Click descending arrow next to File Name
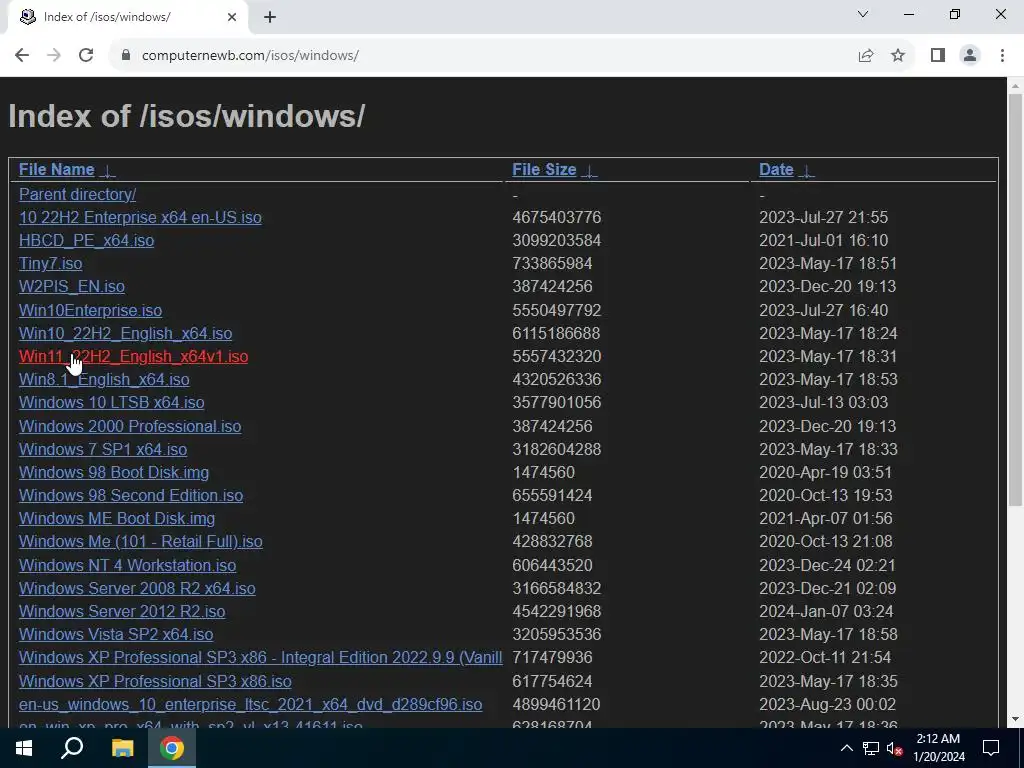The image size is (1024, 768). (x=108, y=171)
